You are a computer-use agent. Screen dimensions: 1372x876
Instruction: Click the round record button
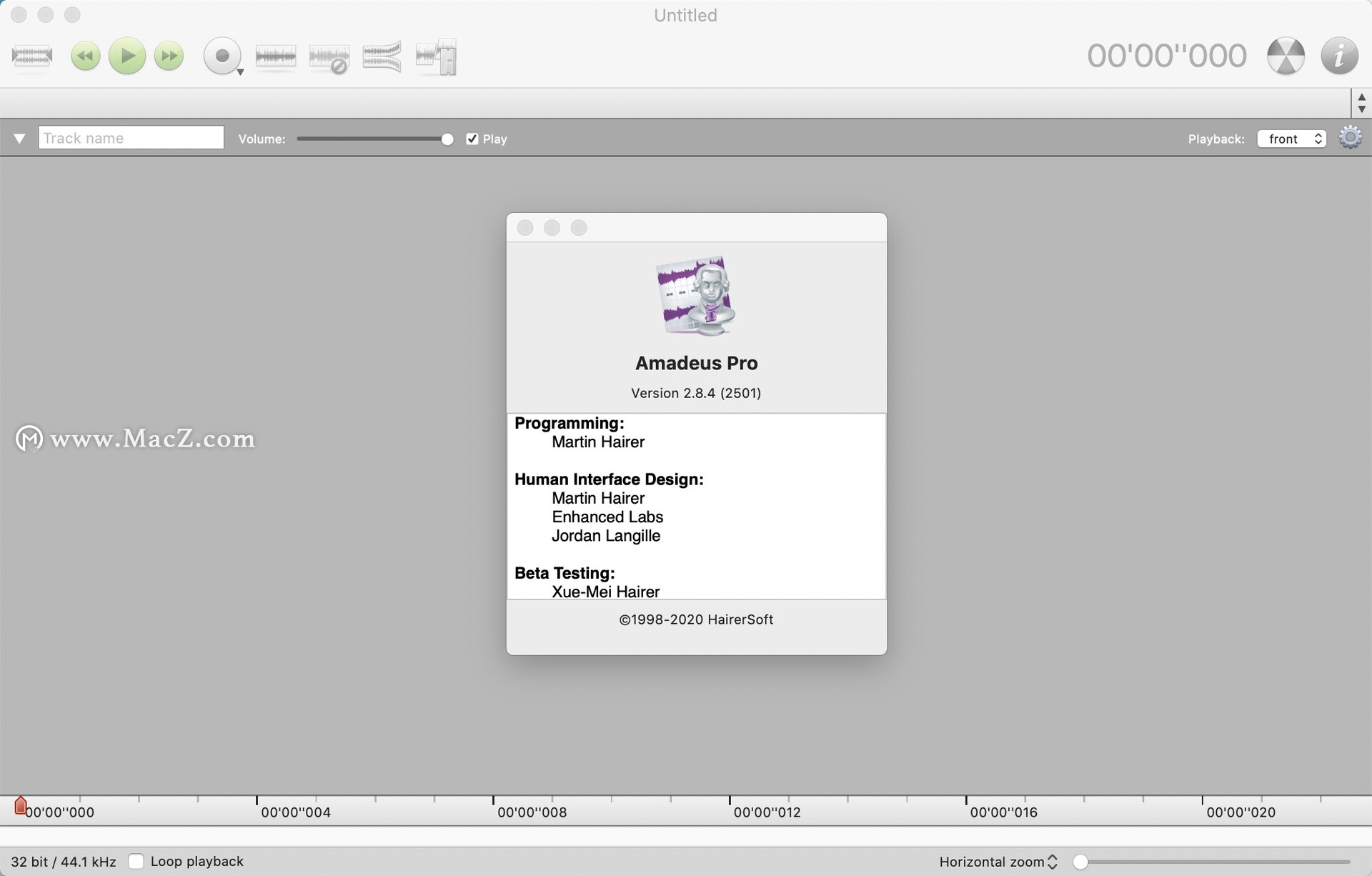coord(222,56)
